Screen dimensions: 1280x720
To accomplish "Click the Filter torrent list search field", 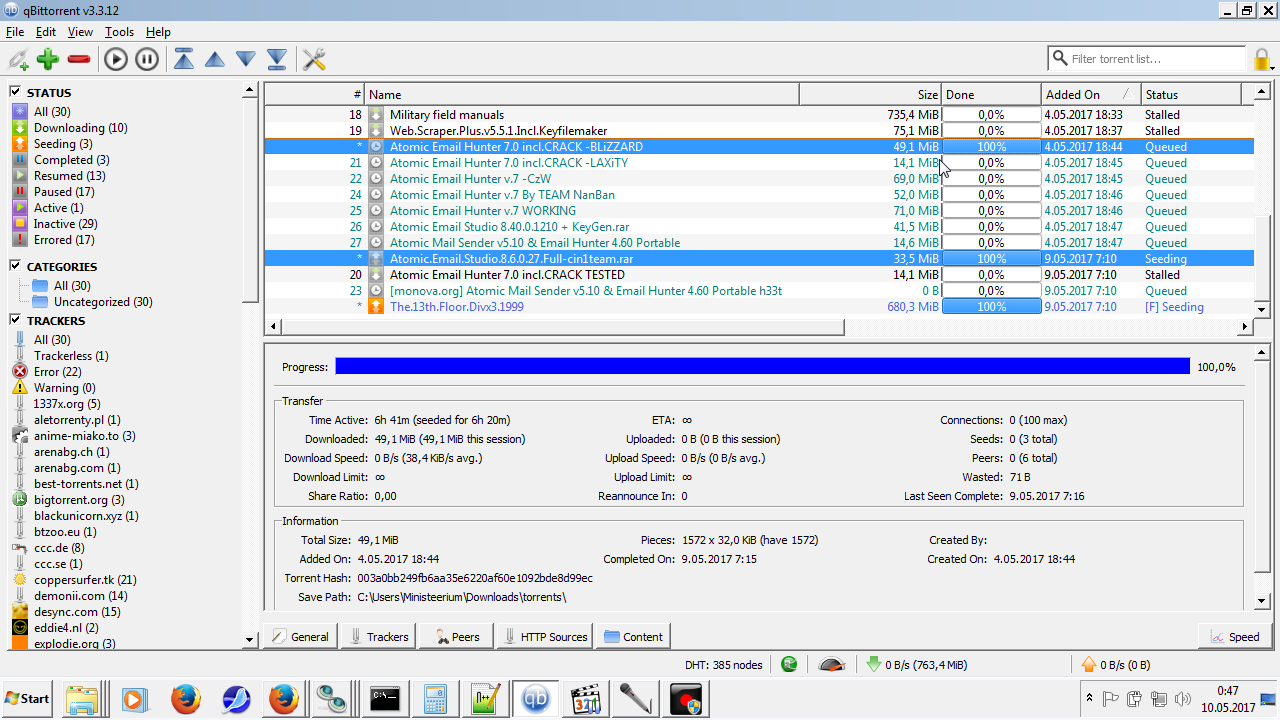I will tap(1150, 59).
